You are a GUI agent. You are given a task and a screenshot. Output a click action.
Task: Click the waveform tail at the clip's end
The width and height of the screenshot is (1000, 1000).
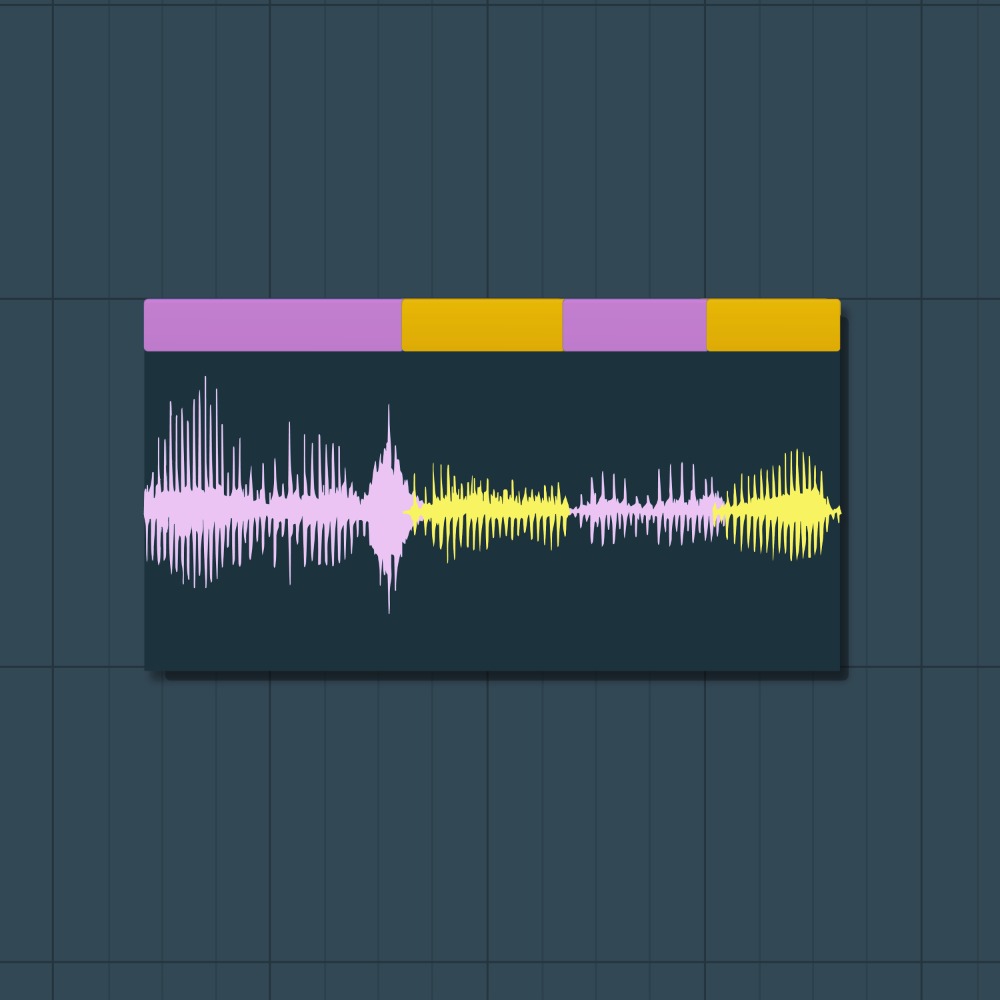tap(835, 511)
